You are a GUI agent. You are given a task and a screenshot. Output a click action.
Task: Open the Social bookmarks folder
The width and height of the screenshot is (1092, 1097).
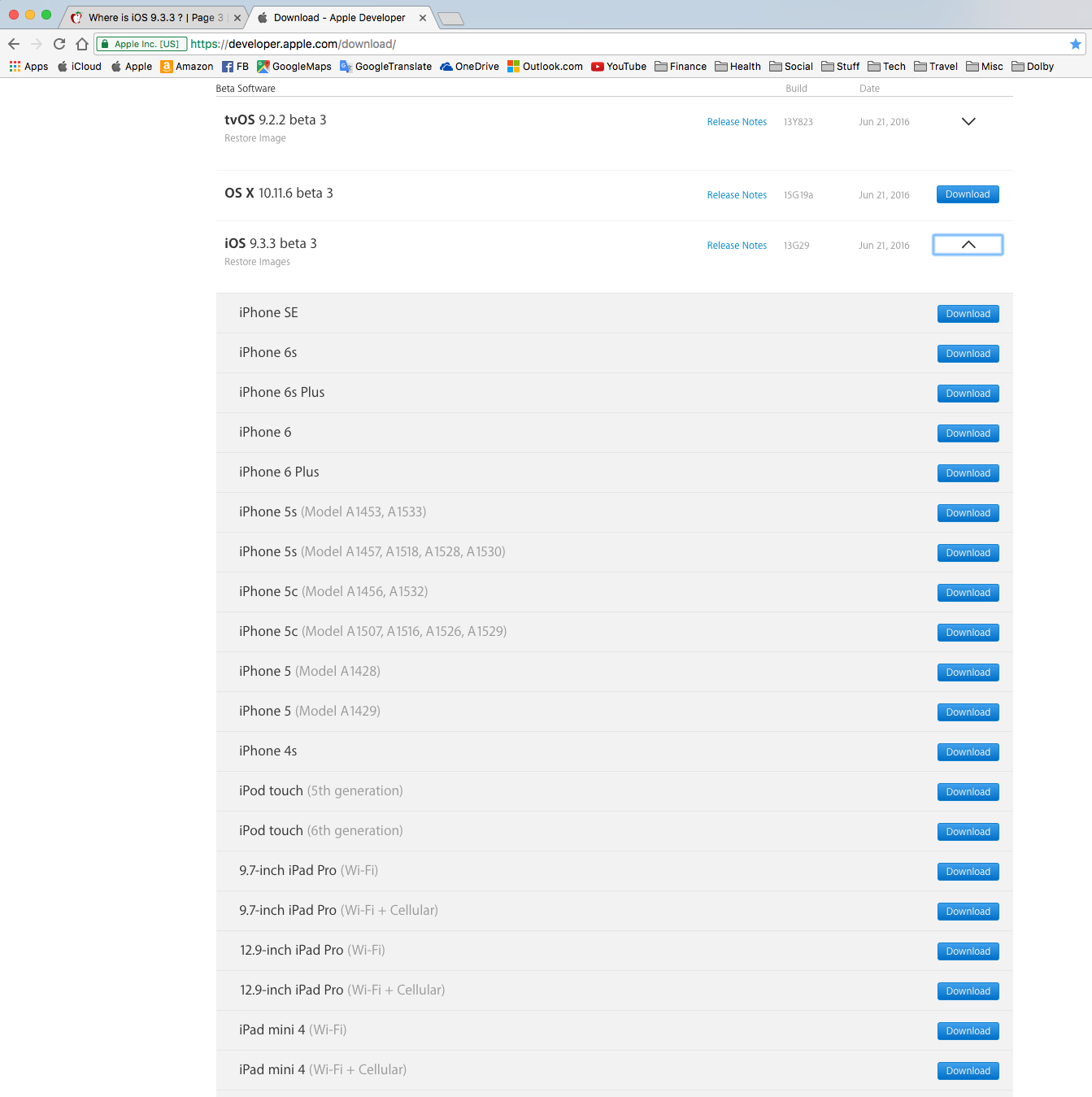tap(791, 67)
